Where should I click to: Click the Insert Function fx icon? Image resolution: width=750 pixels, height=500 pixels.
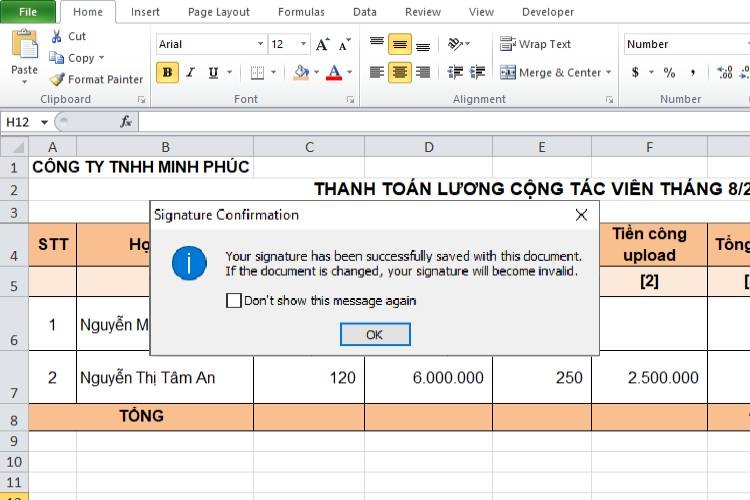(126, 122)
